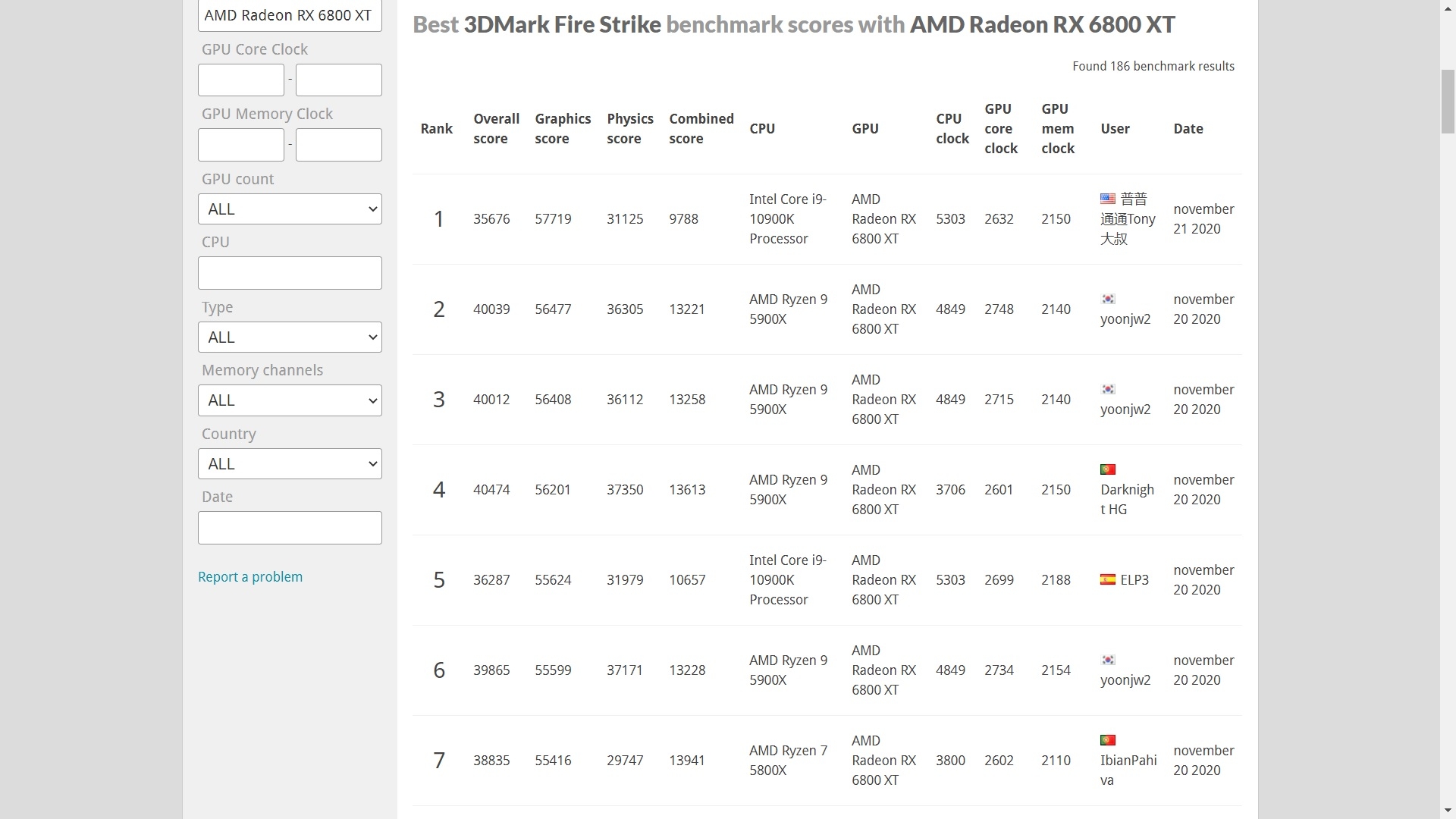
Task: Click the Portugal flag above IbianPahiva
Action: coord(1108,740)
